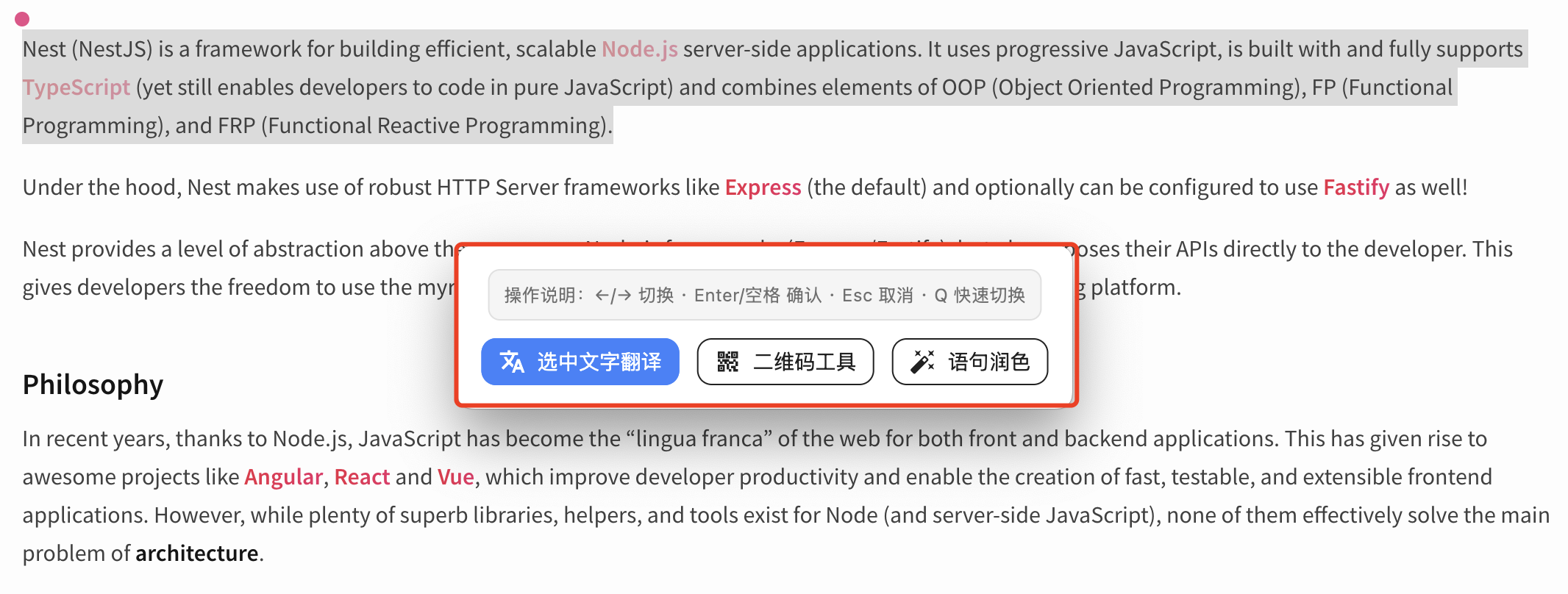Open the Node.js link
Viewport: 1568px width, 594px height.
coord(639,49)
